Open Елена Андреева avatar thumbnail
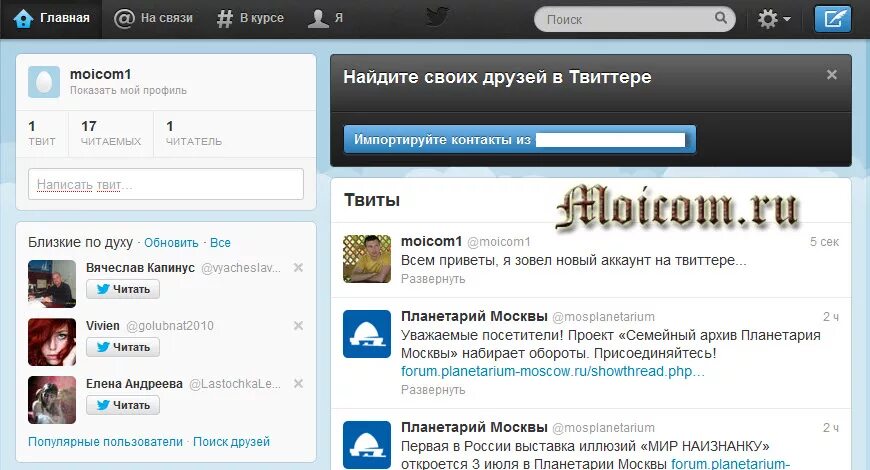870x470 pixels. point(52,400)
